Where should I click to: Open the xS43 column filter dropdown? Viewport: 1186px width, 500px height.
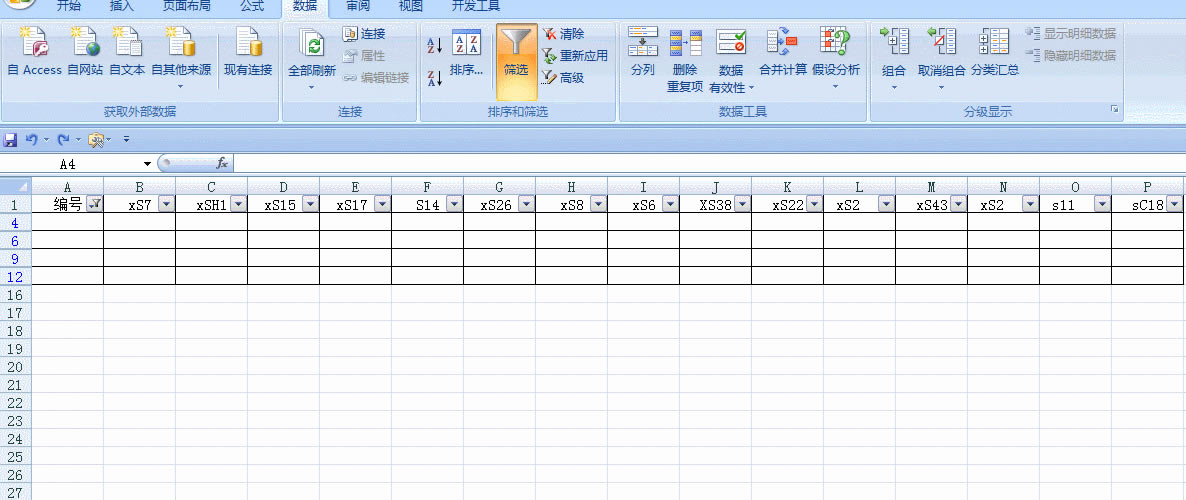pyautogui.click(x=958, y=204)
